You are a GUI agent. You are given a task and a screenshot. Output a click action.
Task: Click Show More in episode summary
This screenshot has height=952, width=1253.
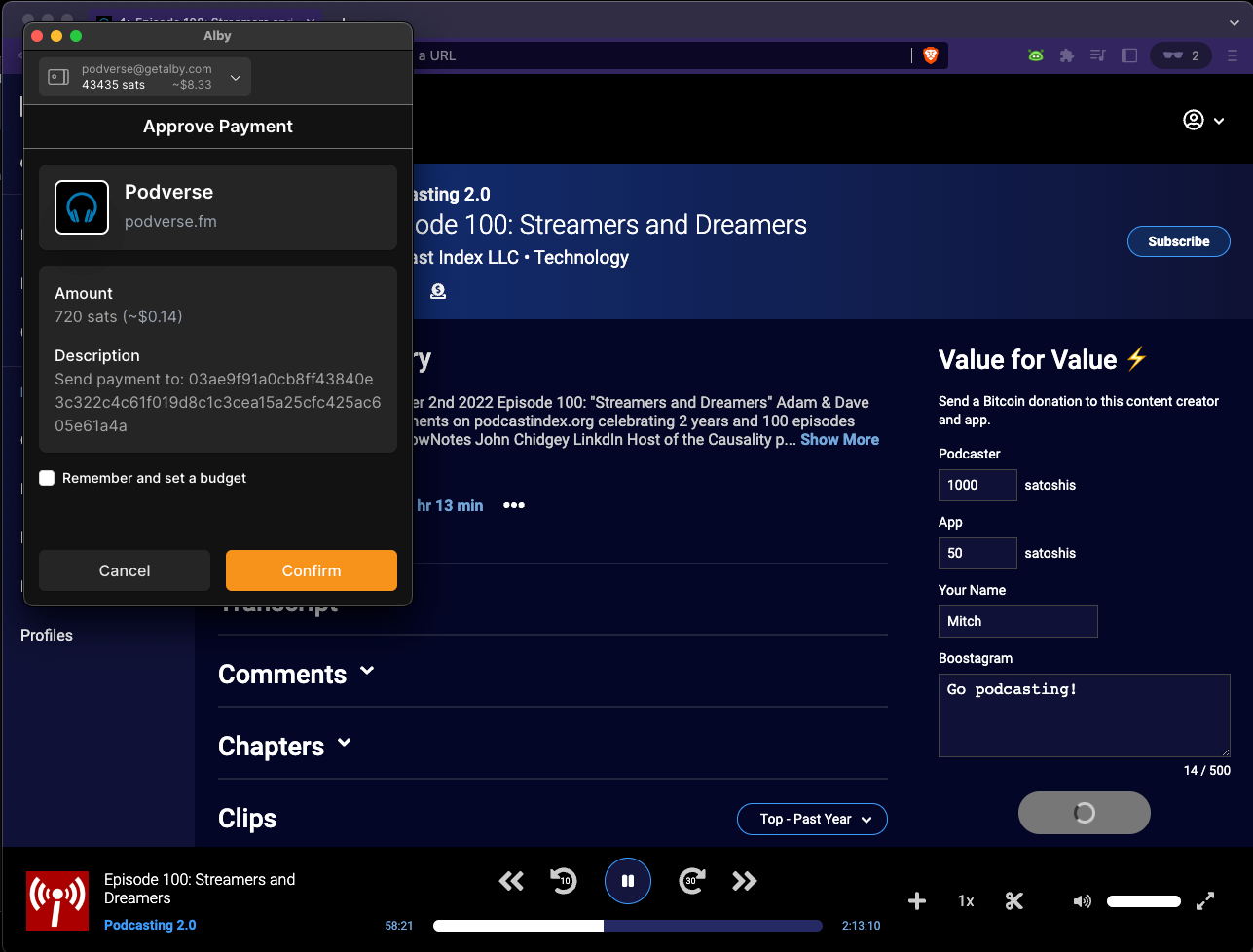tap(839, 440)
